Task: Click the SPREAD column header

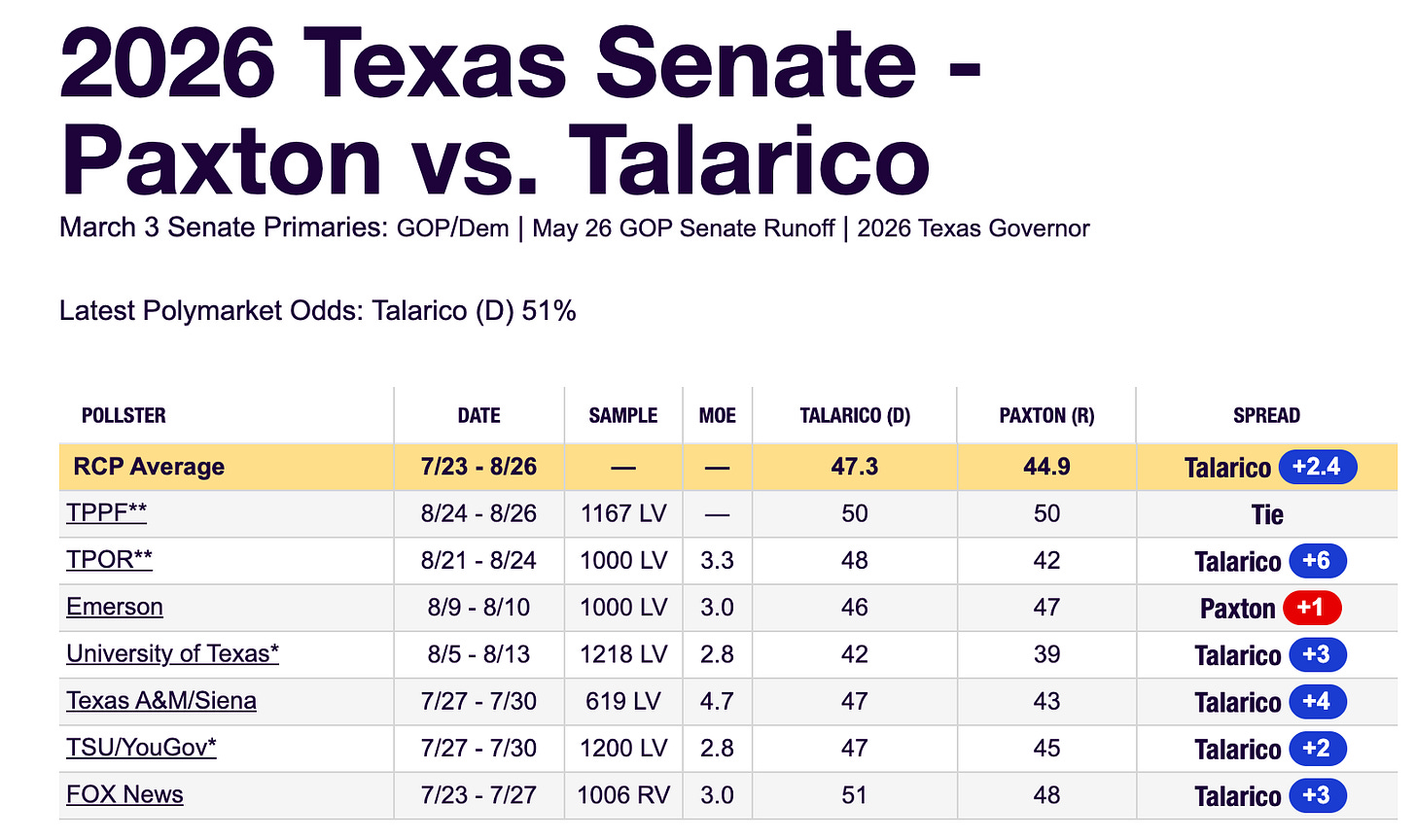Action: (x=1266, y=415)
